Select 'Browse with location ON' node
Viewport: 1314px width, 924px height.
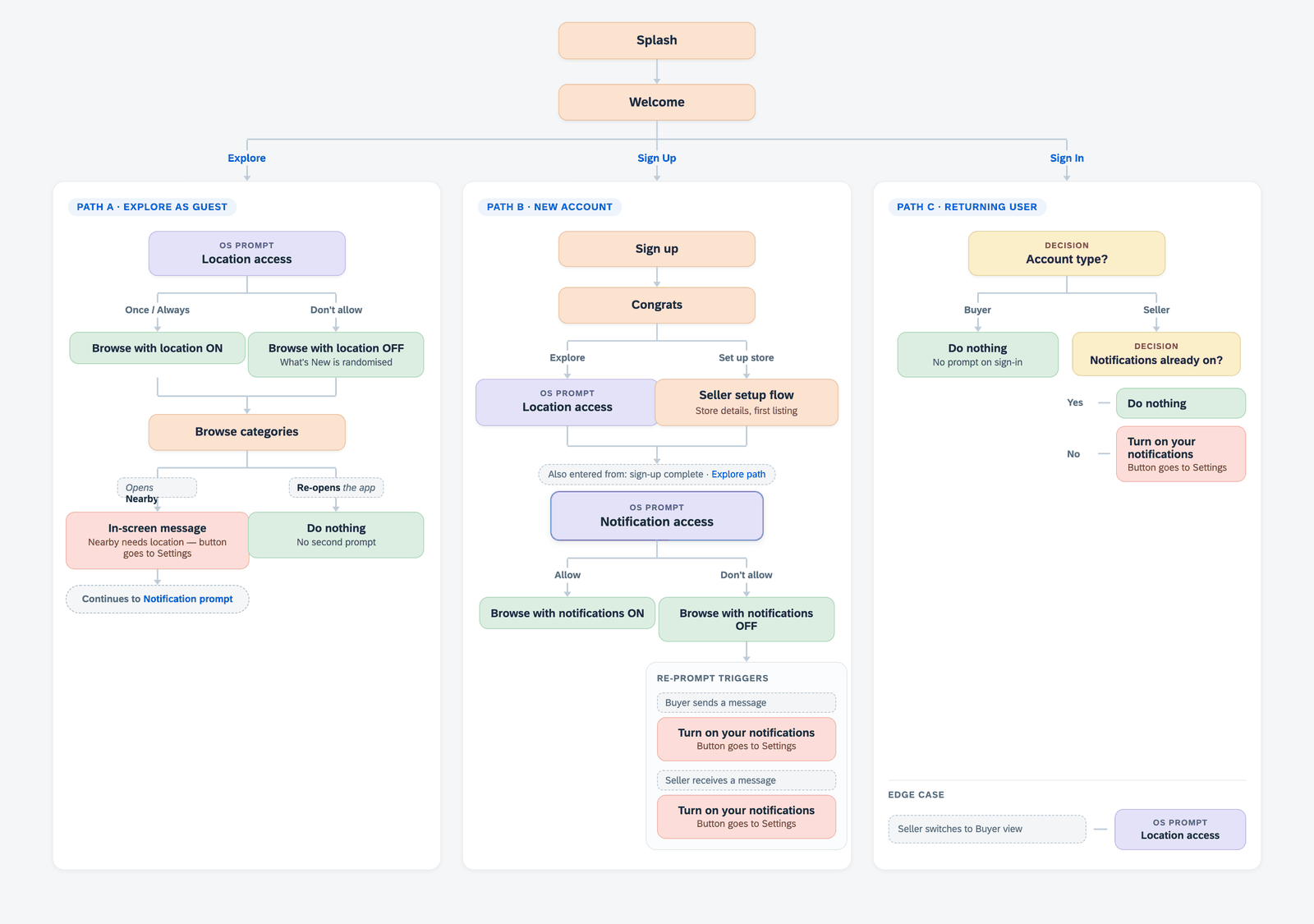[157, 347]
